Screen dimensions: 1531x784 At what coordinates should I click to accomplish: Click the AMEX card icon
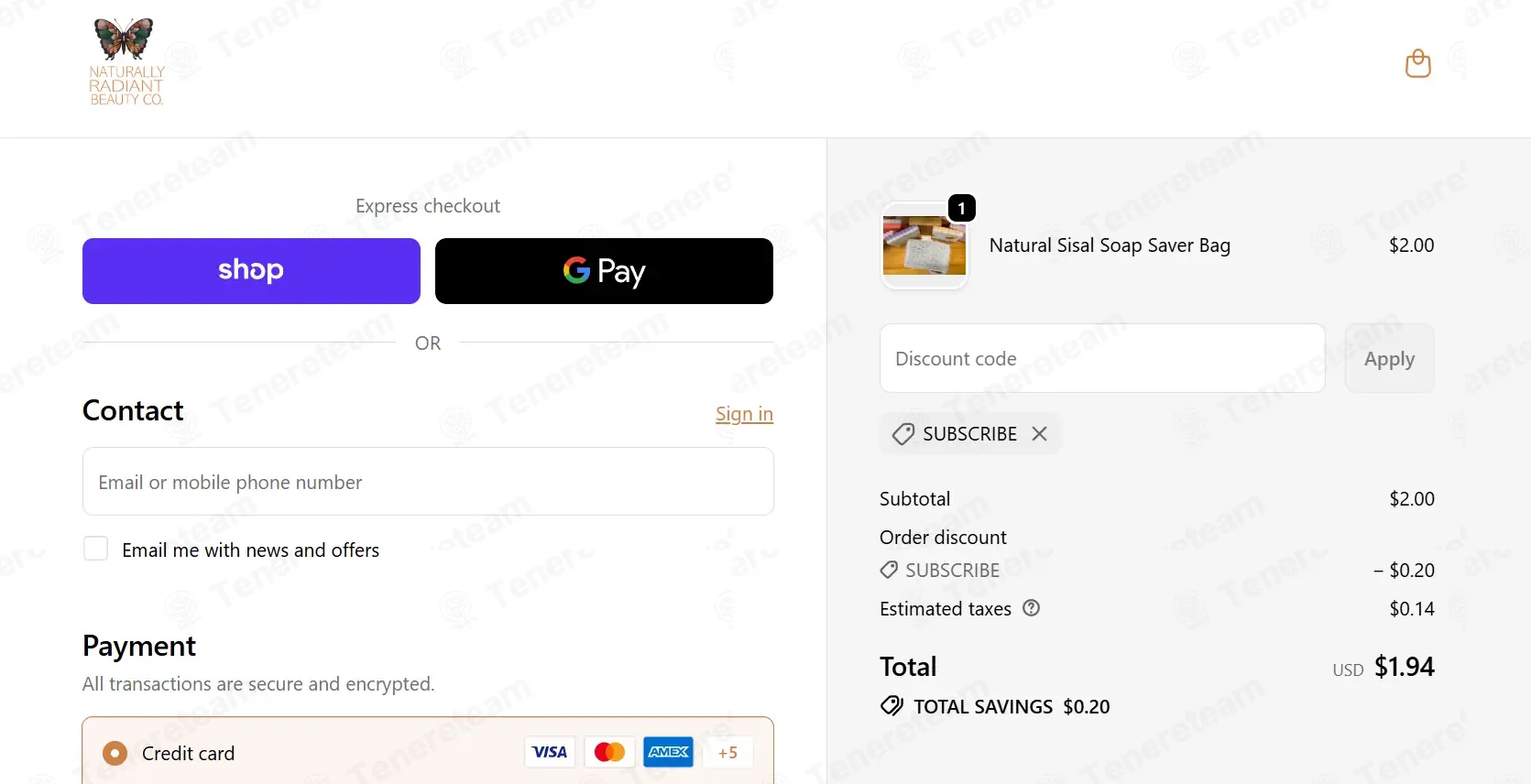(x=668, y=752)
